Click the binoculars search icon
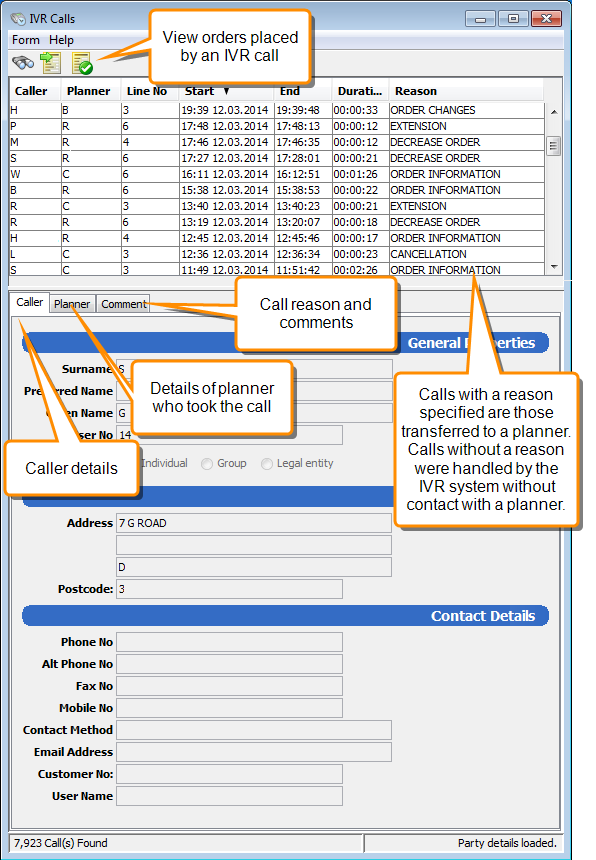Viewport: 596px width, 860px height. pyautogui.click(x=22, y=63)
